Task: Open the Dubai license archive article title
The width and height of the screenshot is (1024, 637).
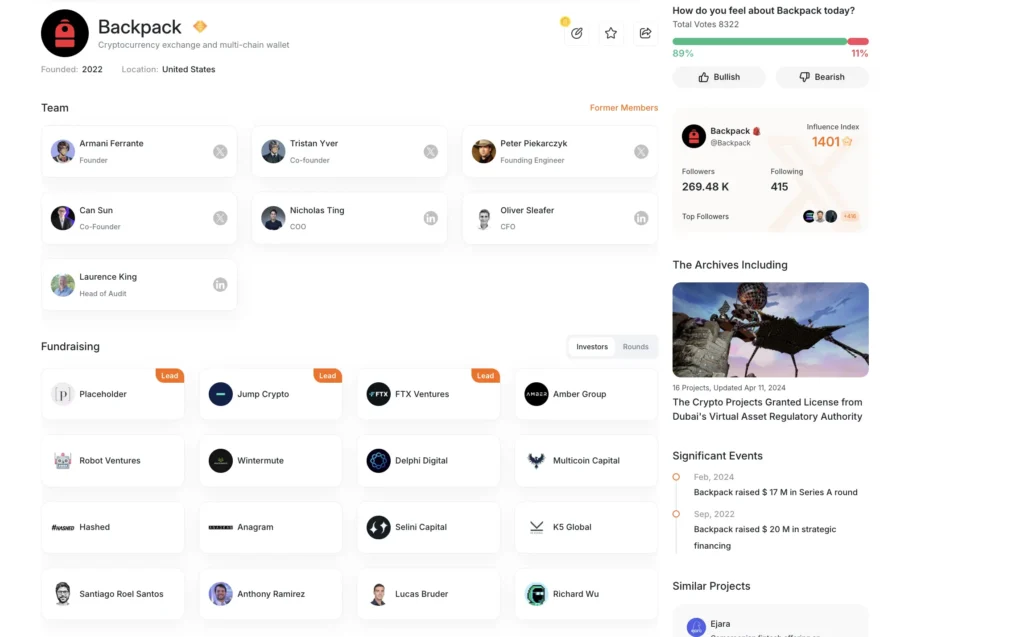Action: click(x=767, y=409)
